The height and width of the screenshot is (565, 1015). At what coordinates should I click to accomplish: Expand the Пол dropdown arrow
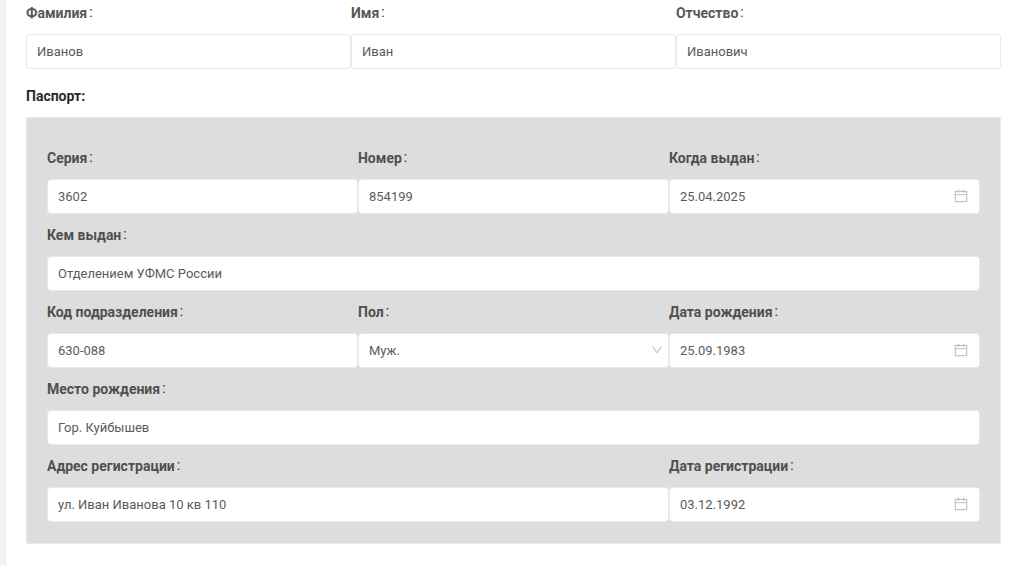pyautogui.click(x=656, y=350)
